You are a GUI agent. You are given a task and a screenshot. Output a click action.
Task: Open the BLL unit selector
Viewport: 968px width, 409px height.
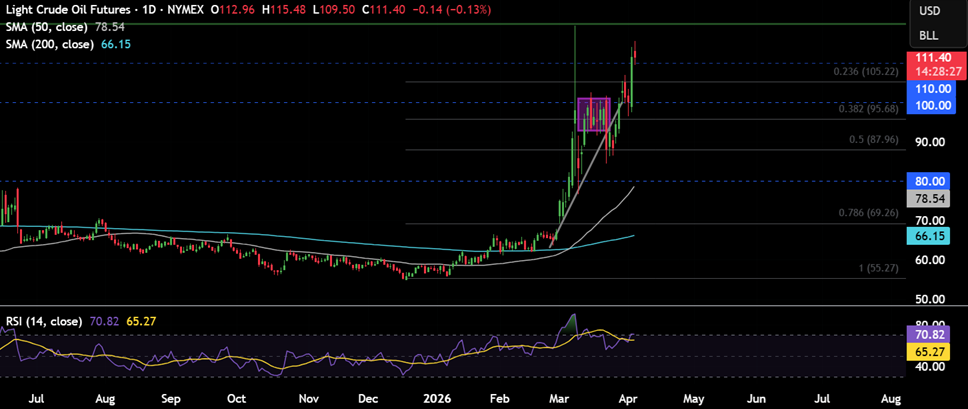coord(929,35)
